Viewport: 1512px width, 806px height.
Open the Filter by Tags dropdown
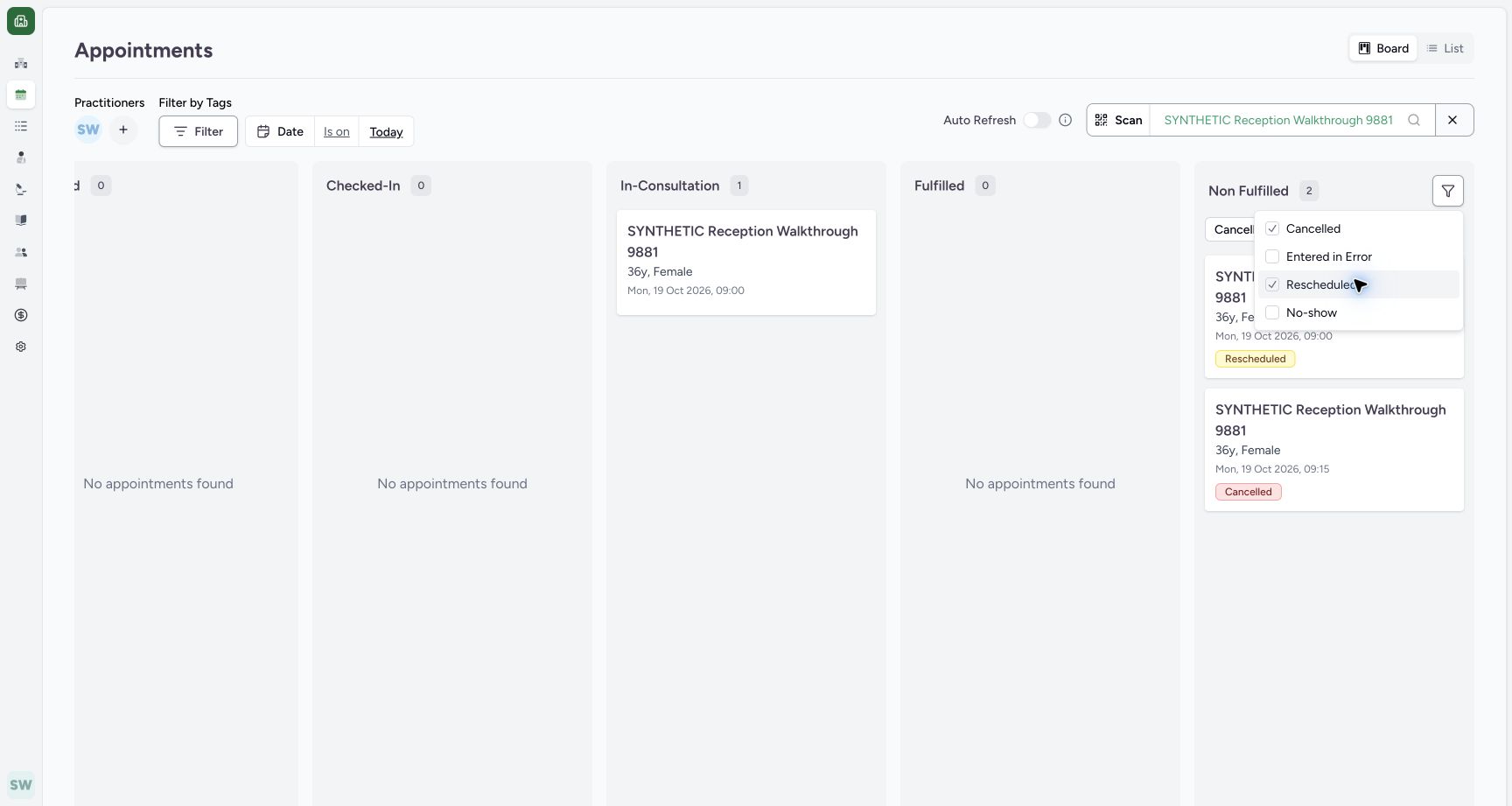pyautogui.click(x=199, y=131)
